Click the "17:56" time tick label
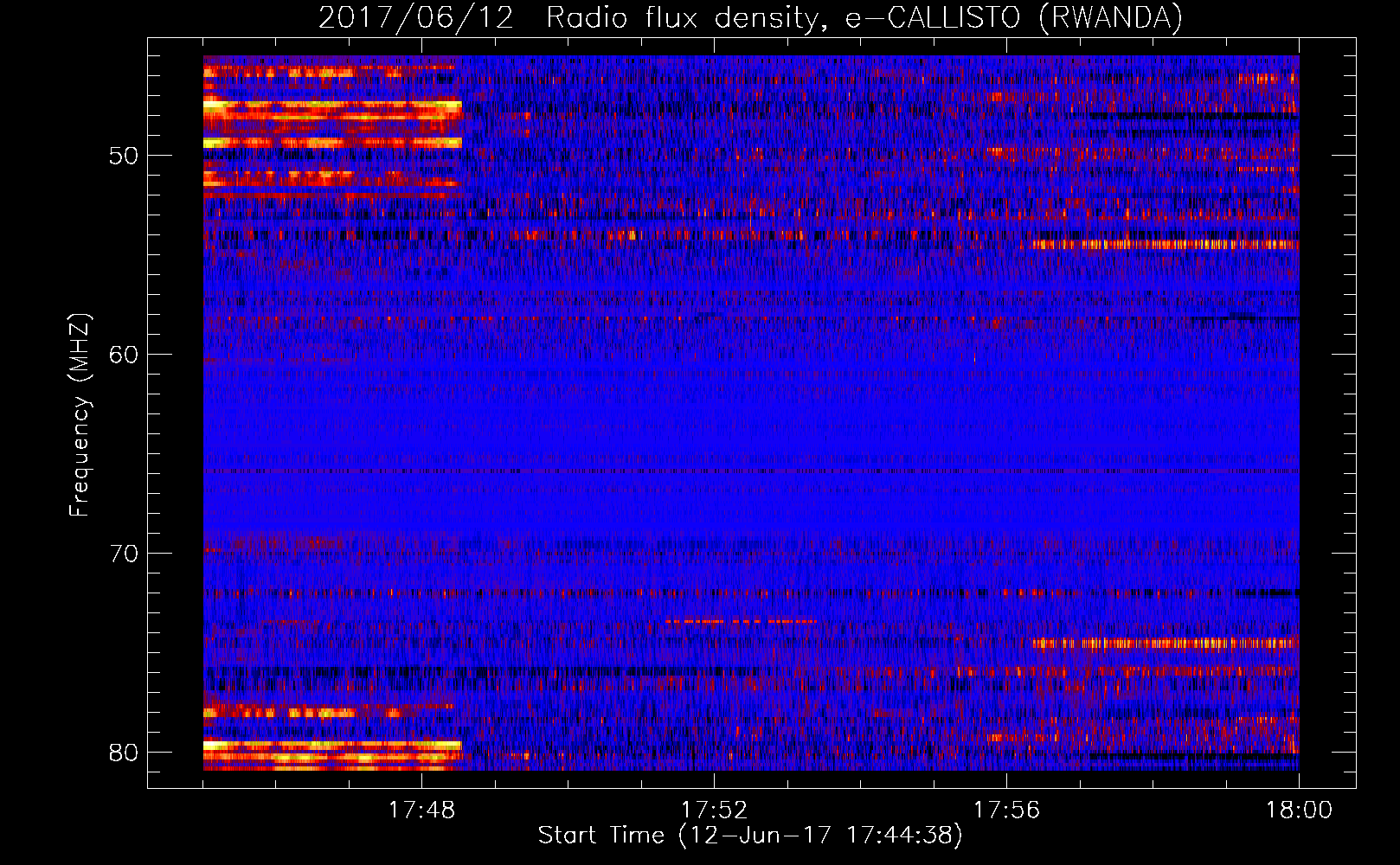Screen dimensions: 1400x865 pyautogui.click(x=1006, y=811)
